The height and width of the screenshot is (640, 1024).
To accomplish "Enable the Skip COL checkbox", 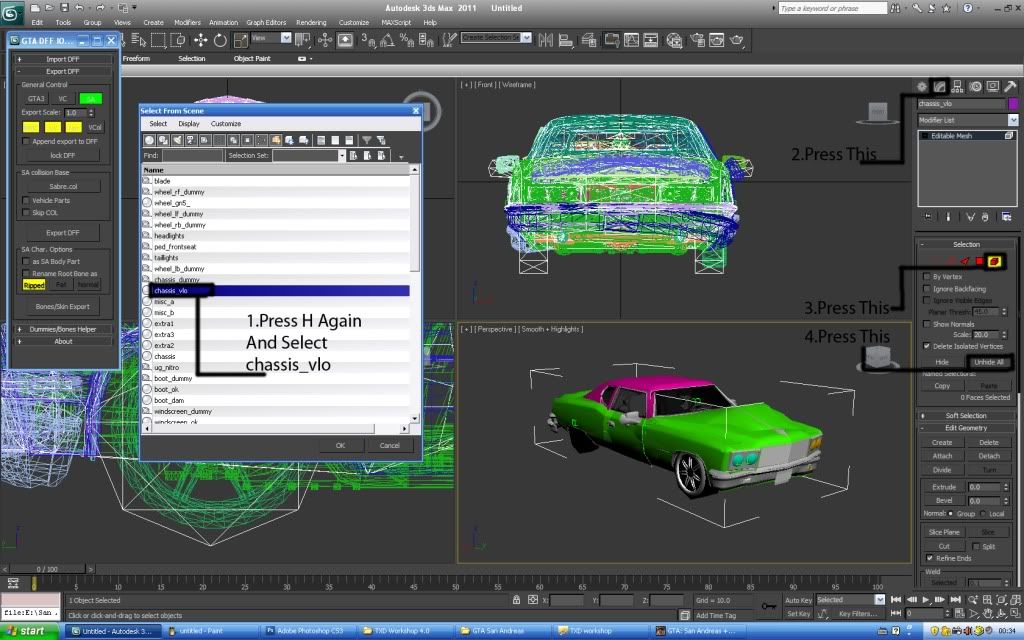I will point(25,212).
